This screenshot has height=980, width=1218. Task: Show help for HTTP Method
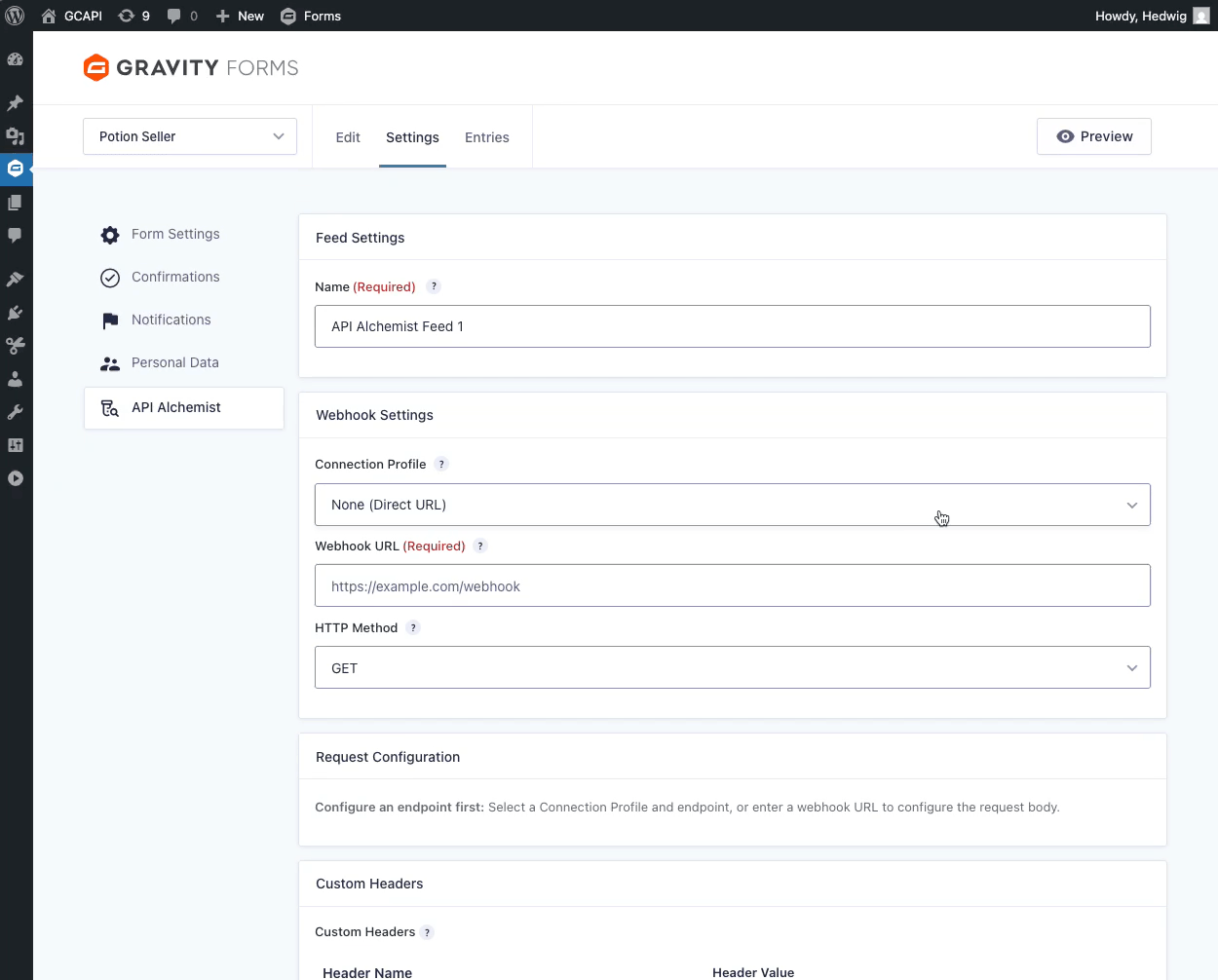[413, 627]
